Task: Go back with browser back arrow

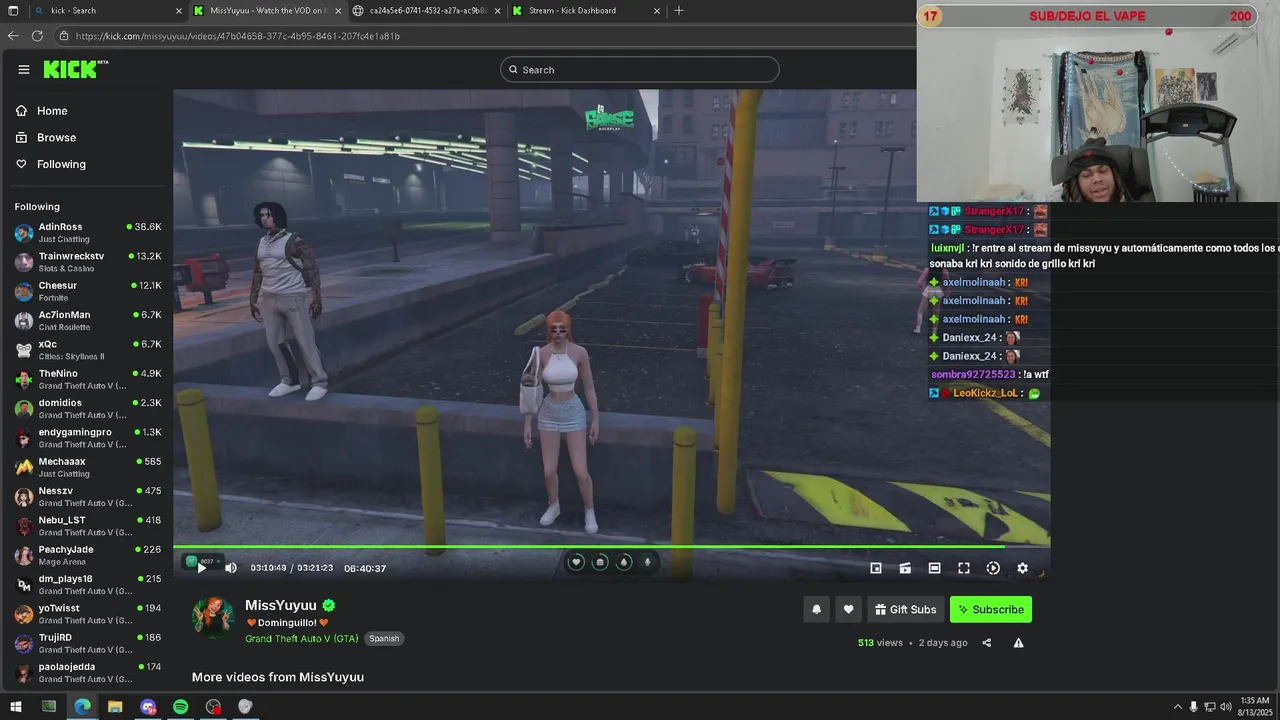Action: (13, 36)
